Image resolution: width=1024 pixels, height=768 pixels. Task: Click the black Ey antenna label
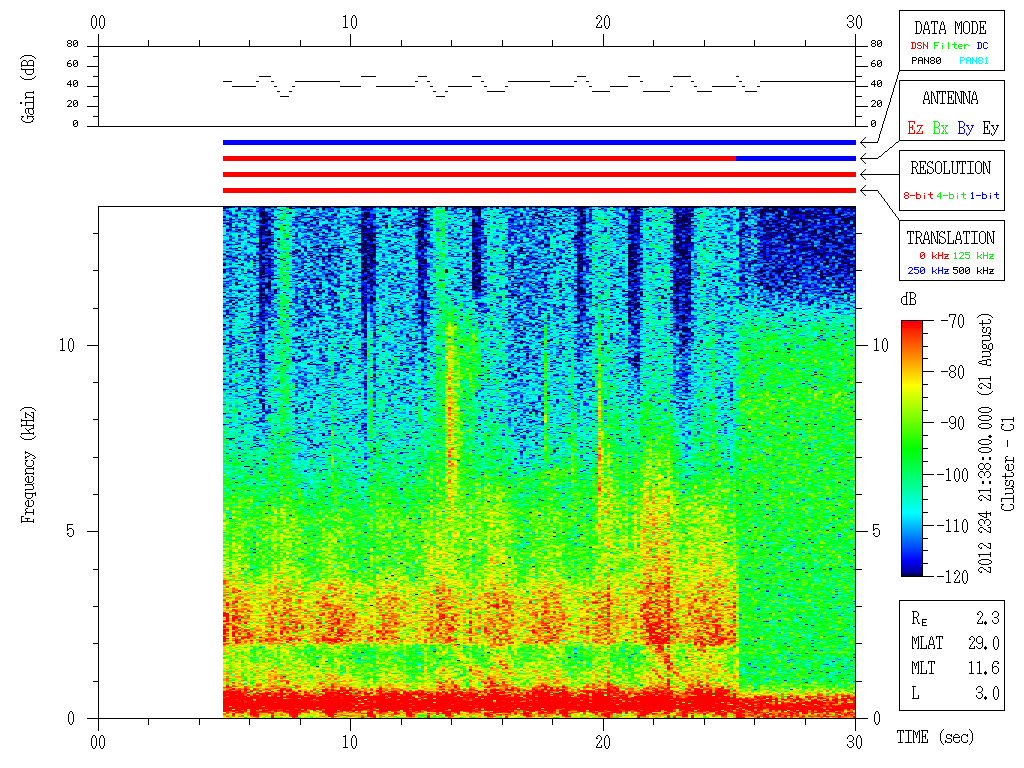pyautogui.click(x=991, y=128)
